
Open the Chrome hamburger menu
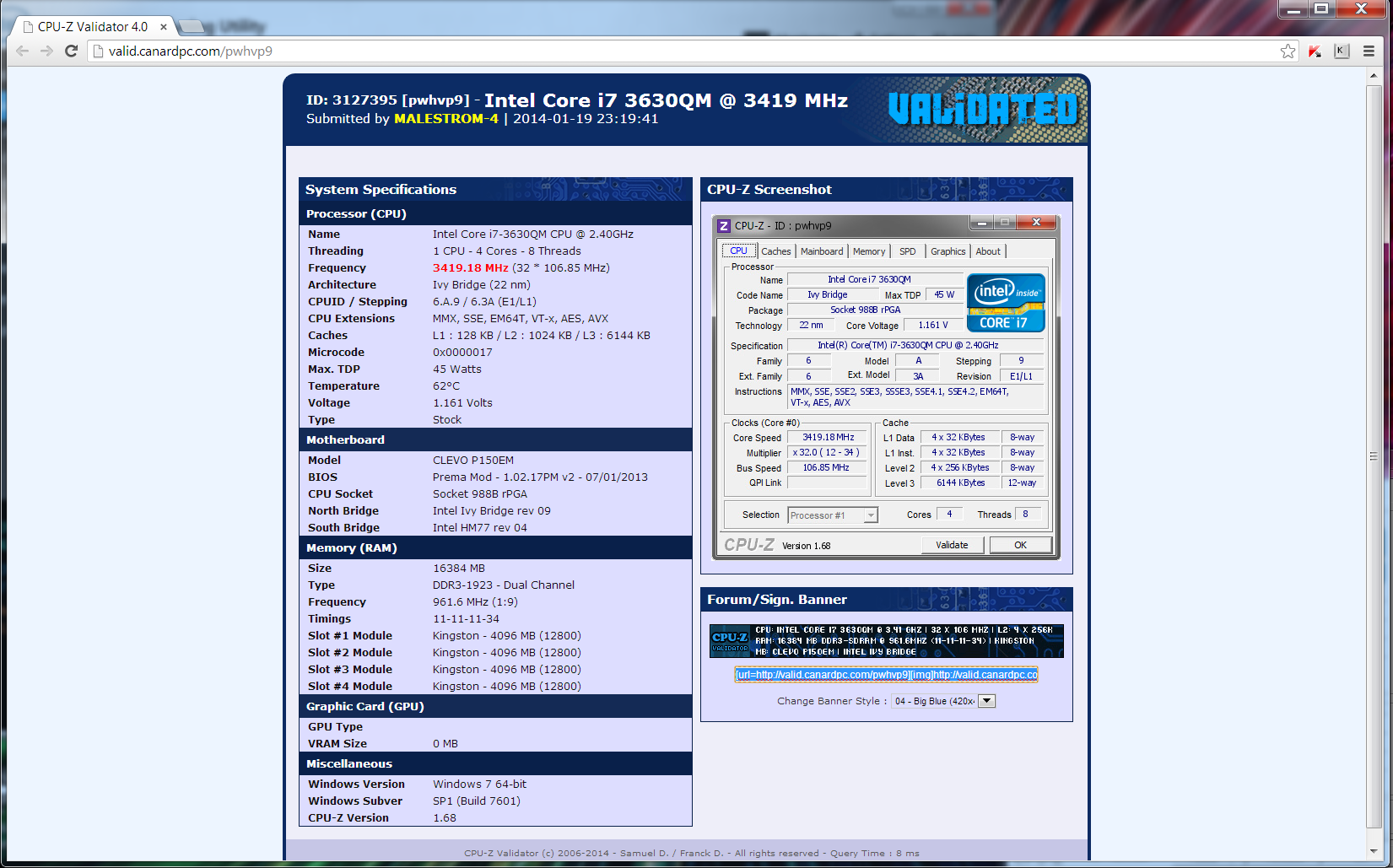[x=1369, y=51]
